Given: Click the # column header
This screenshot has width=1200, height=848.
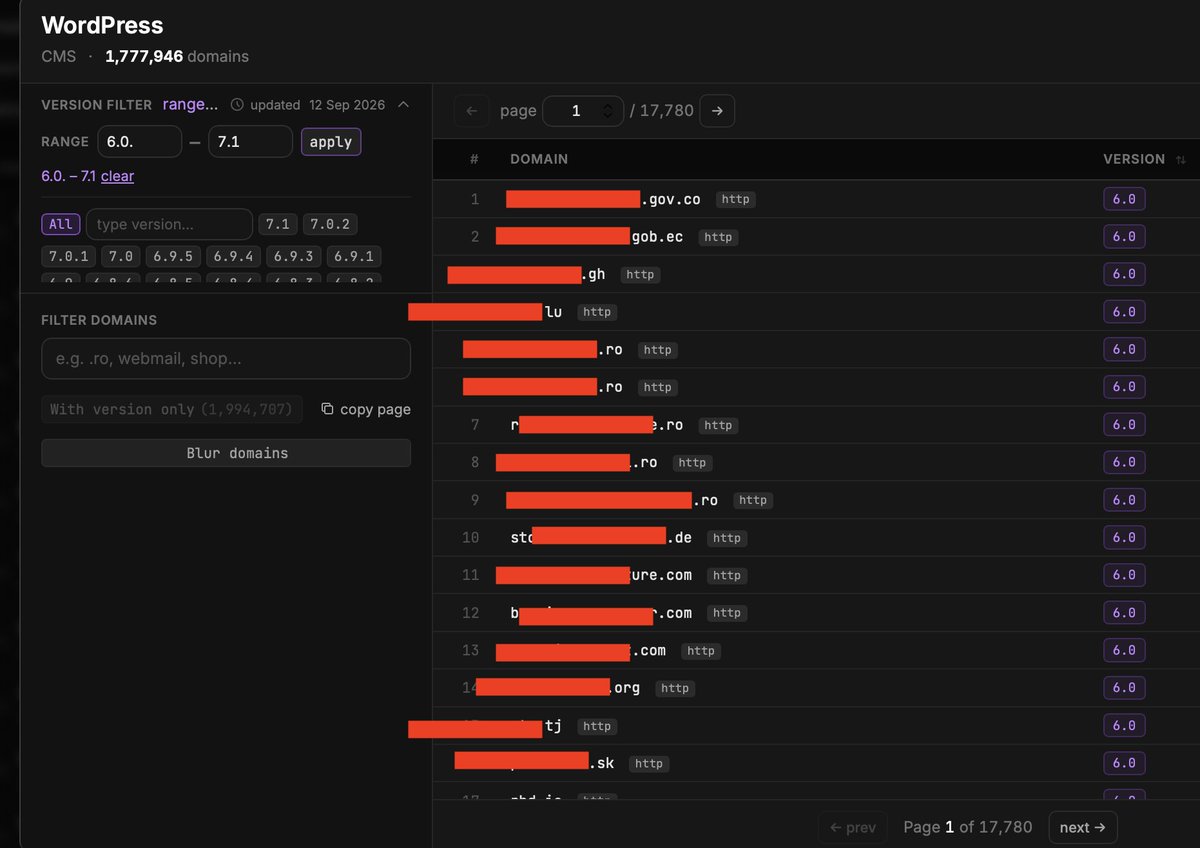Looking at the screenshot, I should 474,159.
